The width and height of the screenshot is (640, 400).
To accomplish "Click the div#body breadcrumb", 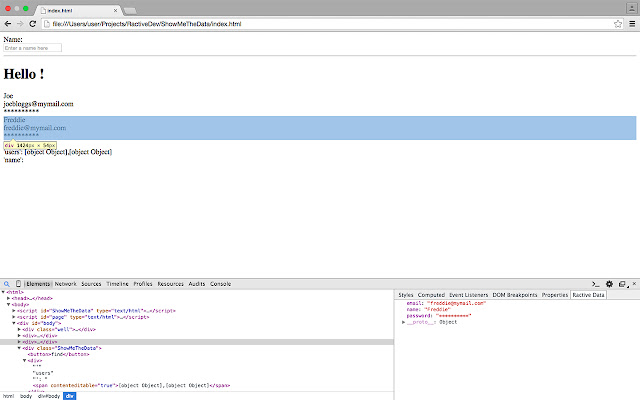I will pyautogui.click(x=49, y=396).
